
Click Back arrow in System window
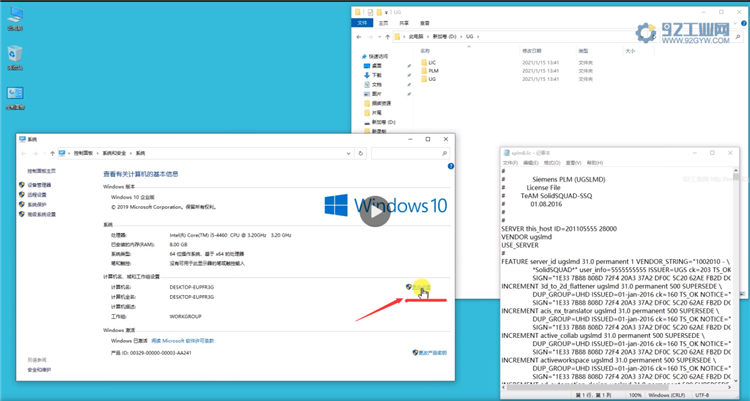pyautogui.click(x=23, y=153)
